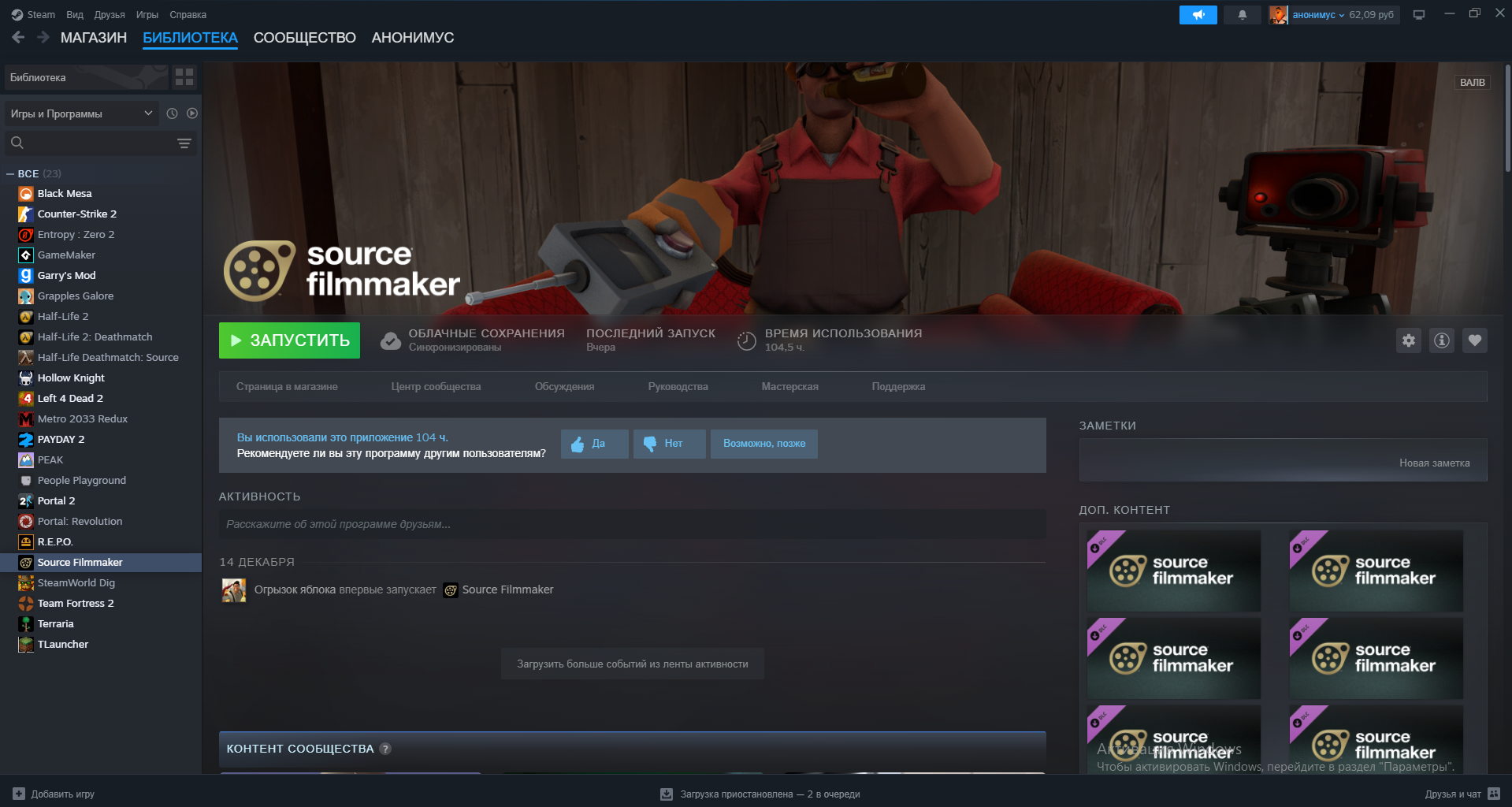Show recent games clock filter

coord(172,113)
